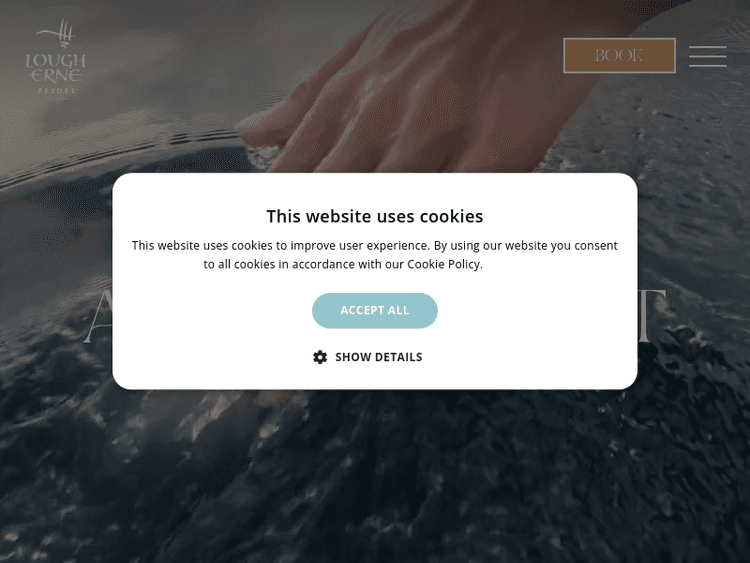Click the Lough Erne Resort logo
Screen dimensions: 750x563
pos(56,56)
